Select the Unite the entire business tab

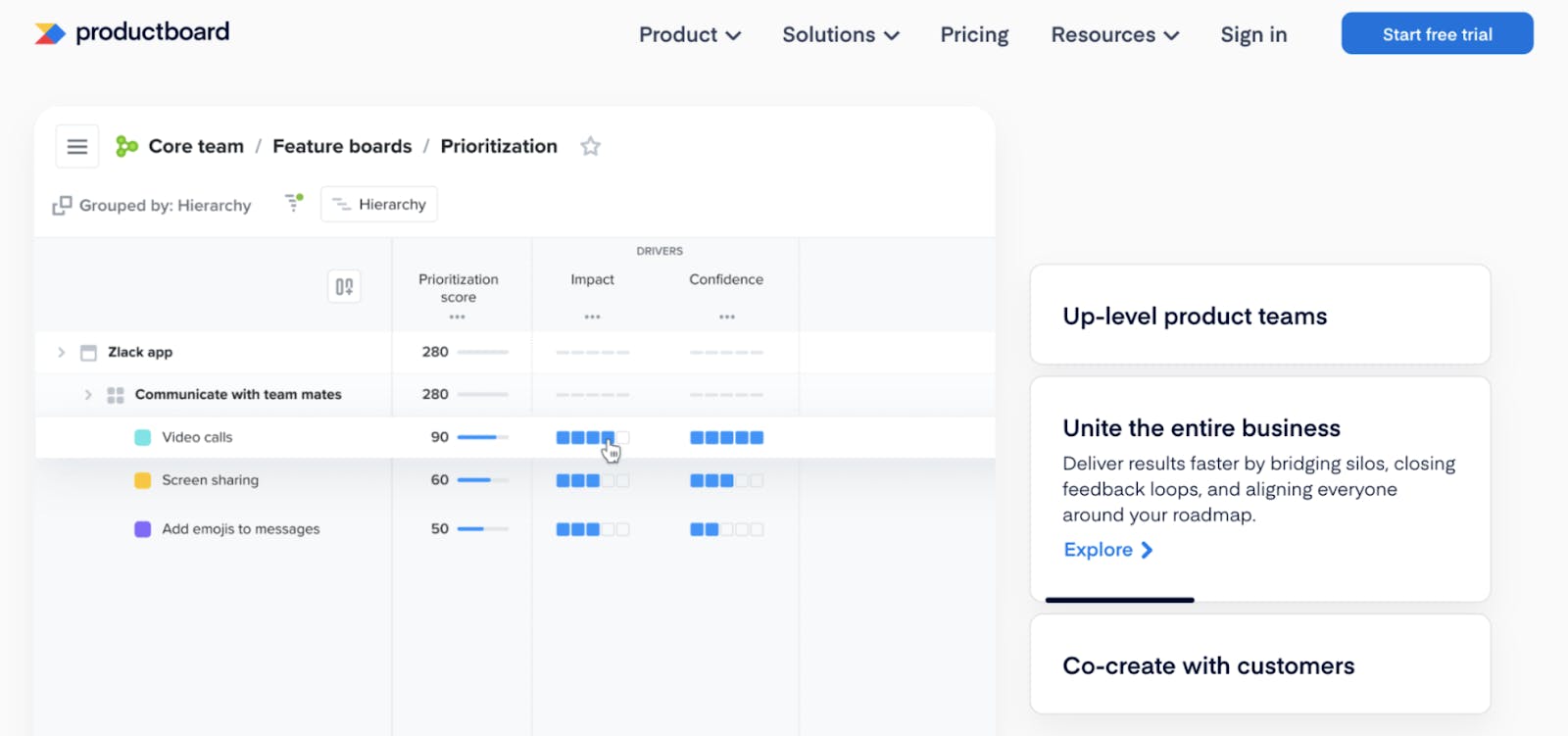(x=1260, y=489)
